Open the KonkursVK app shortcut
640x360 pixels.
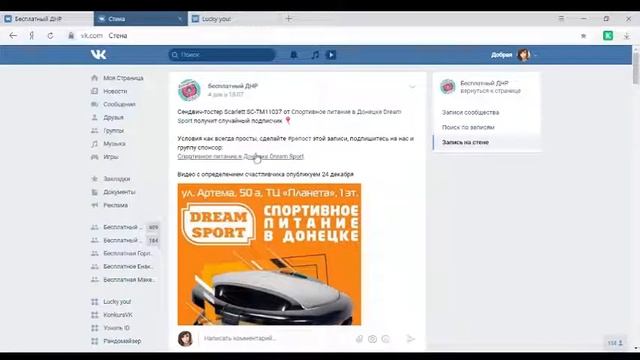[x=118, y=315]
